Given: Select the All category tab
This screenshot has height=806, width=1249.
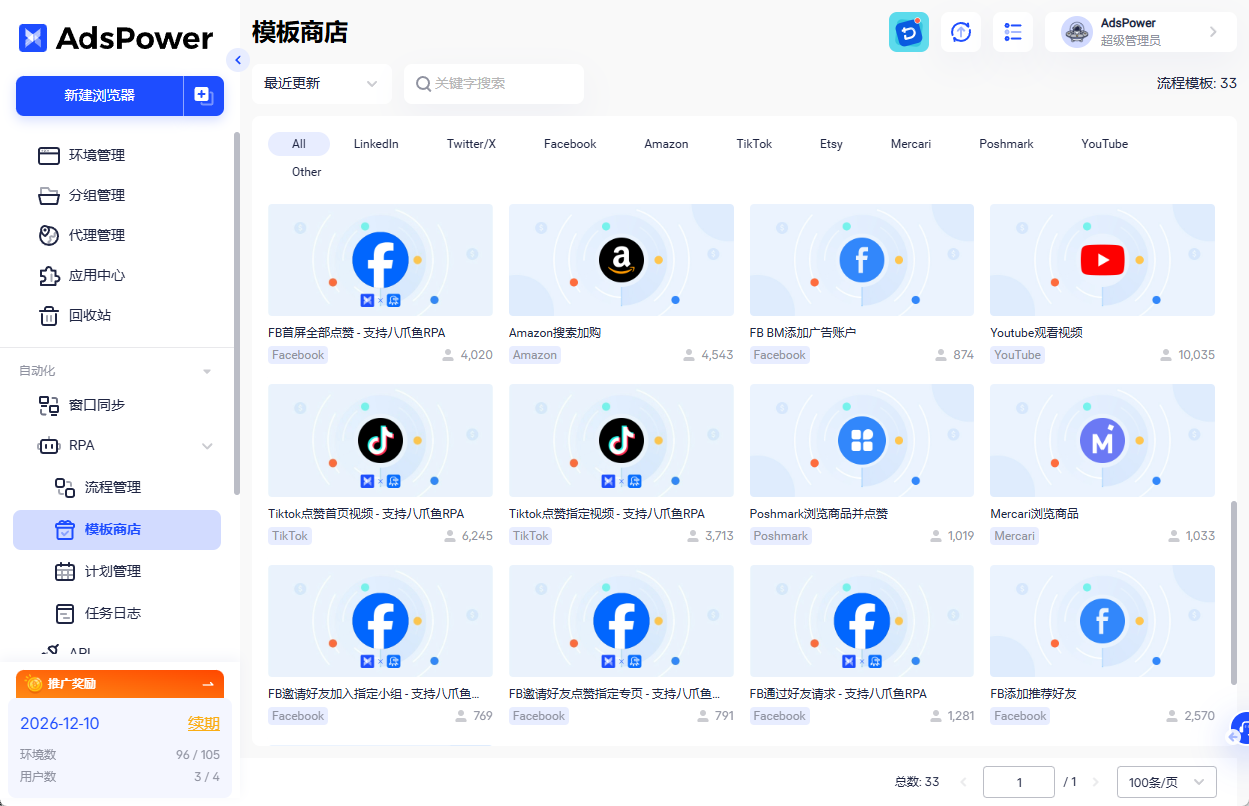Looking at the screenshot, I should 299,144.
